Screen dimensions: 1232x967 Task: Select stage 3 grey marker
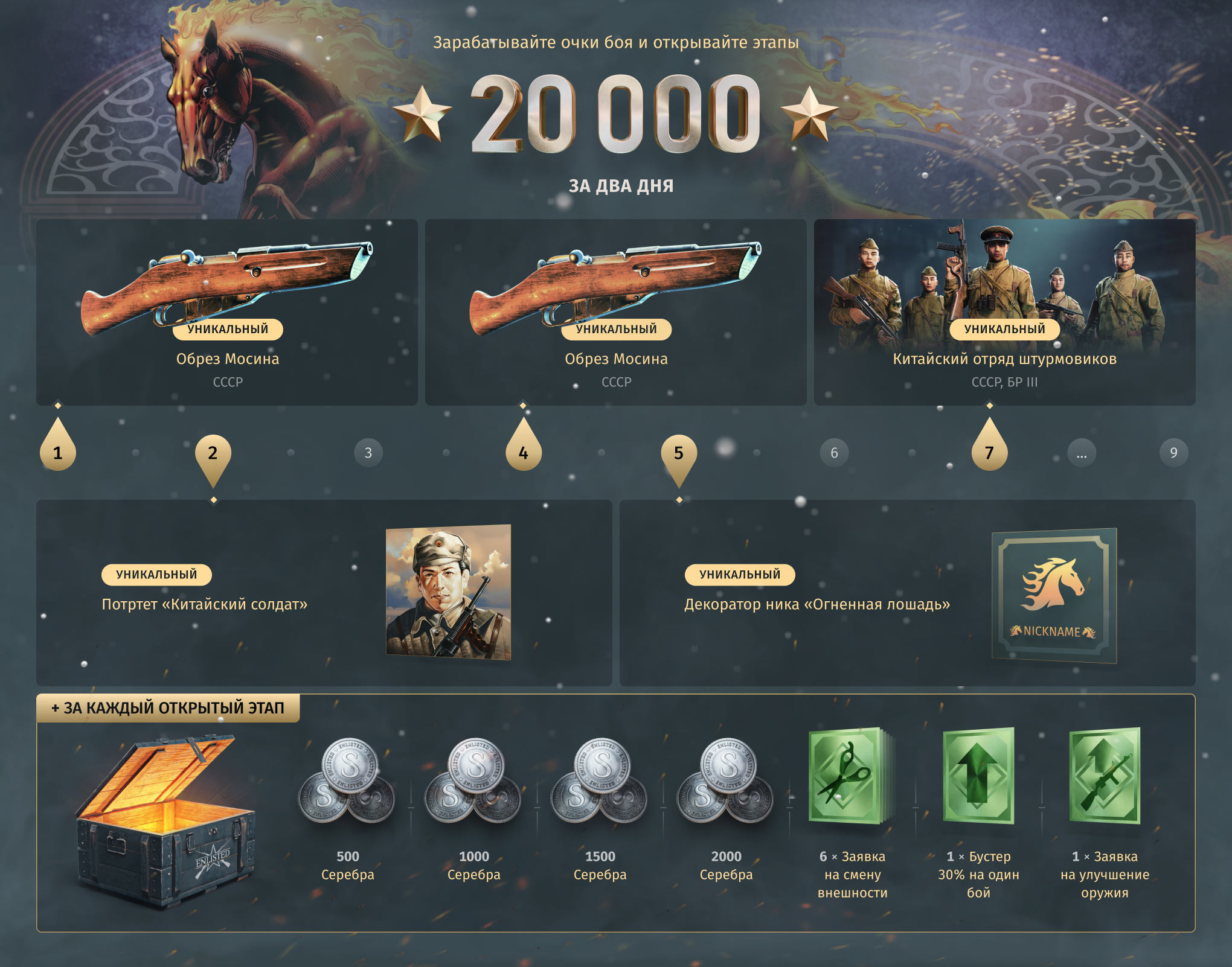368,453
